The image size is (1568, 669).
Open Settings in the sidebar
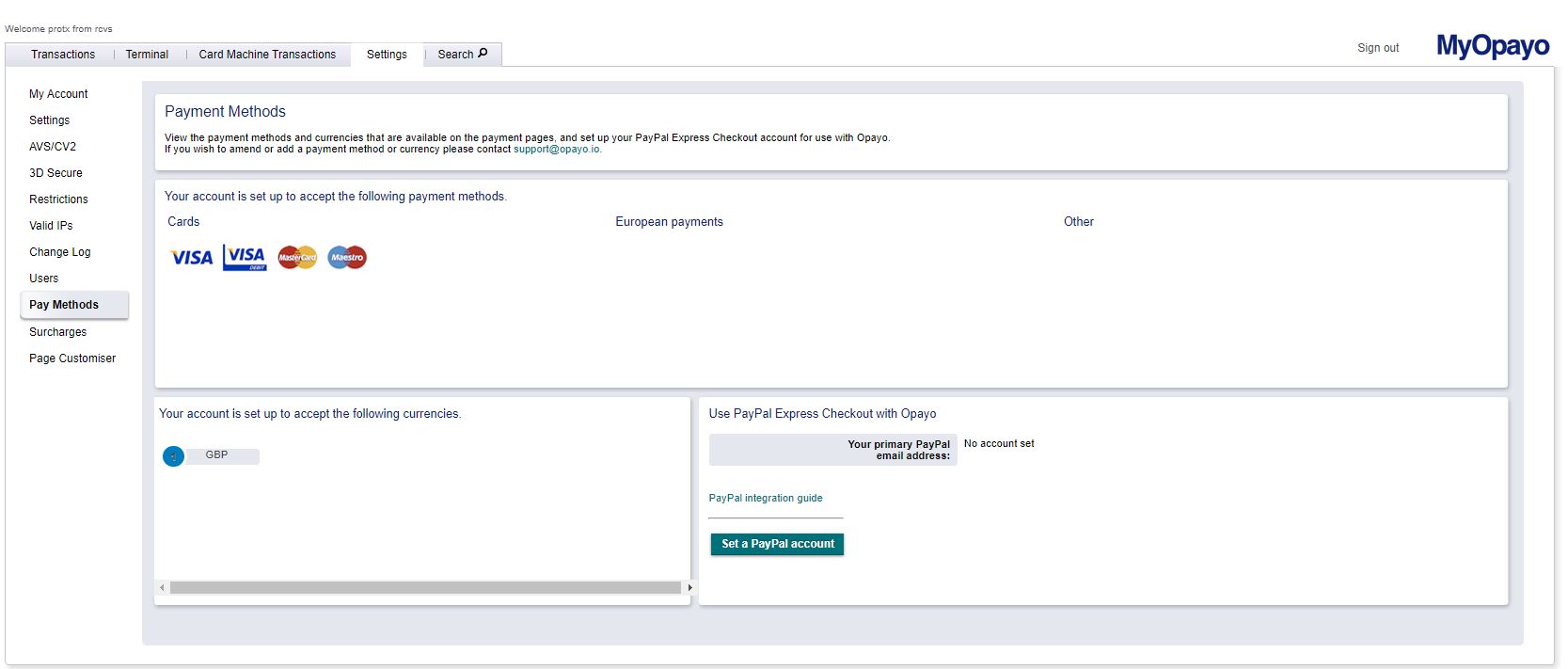[x=50, y=120]
